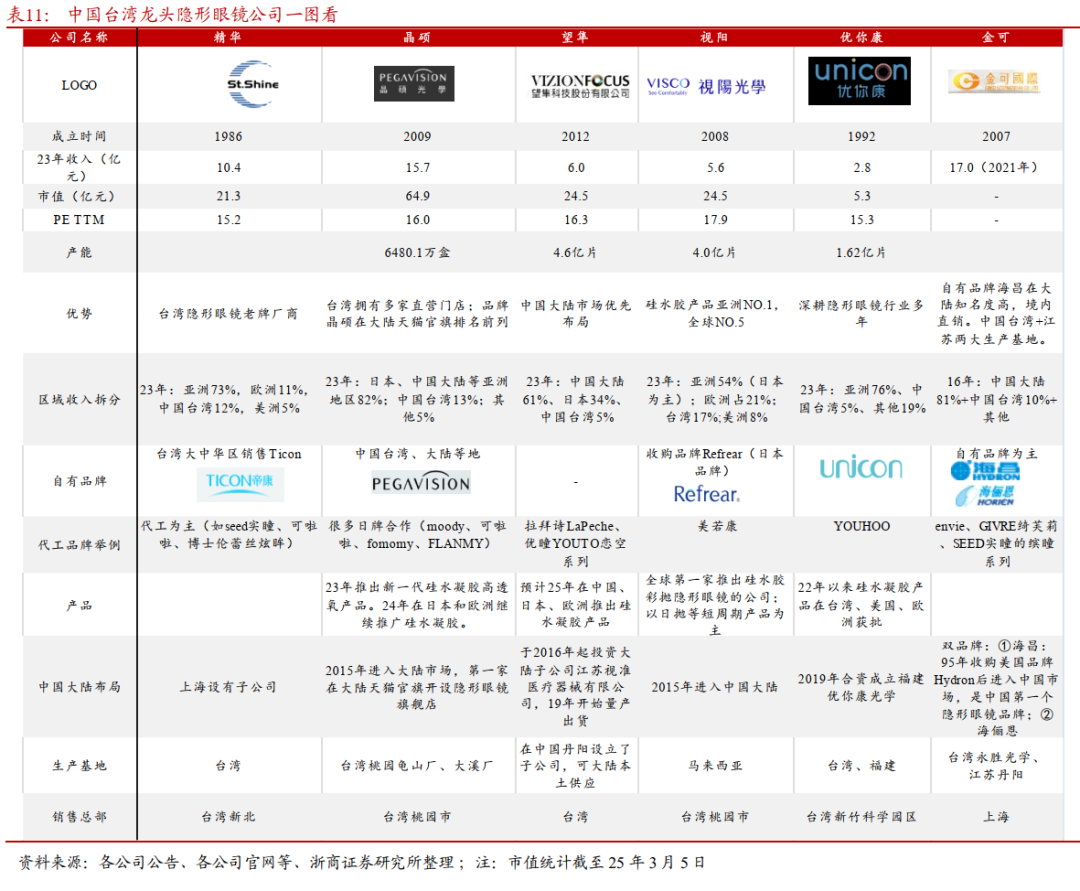Click the capacity value 6480.1万盒
The width and height of the screenshot is (1080, 891).
click(x=417, y=253)
